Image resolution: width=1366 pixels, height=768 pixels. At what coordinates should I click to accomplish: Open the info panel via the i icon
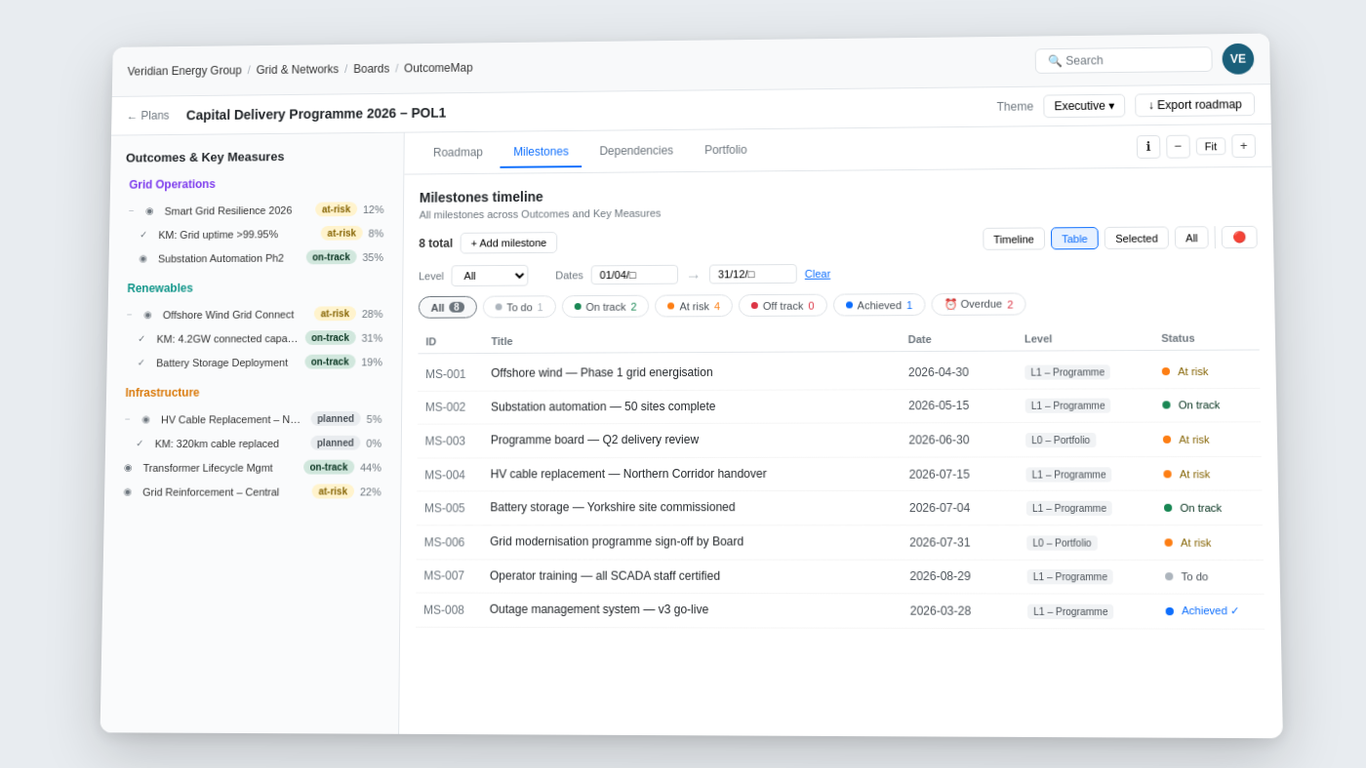pyautogui.click(x=1148, y=146)
